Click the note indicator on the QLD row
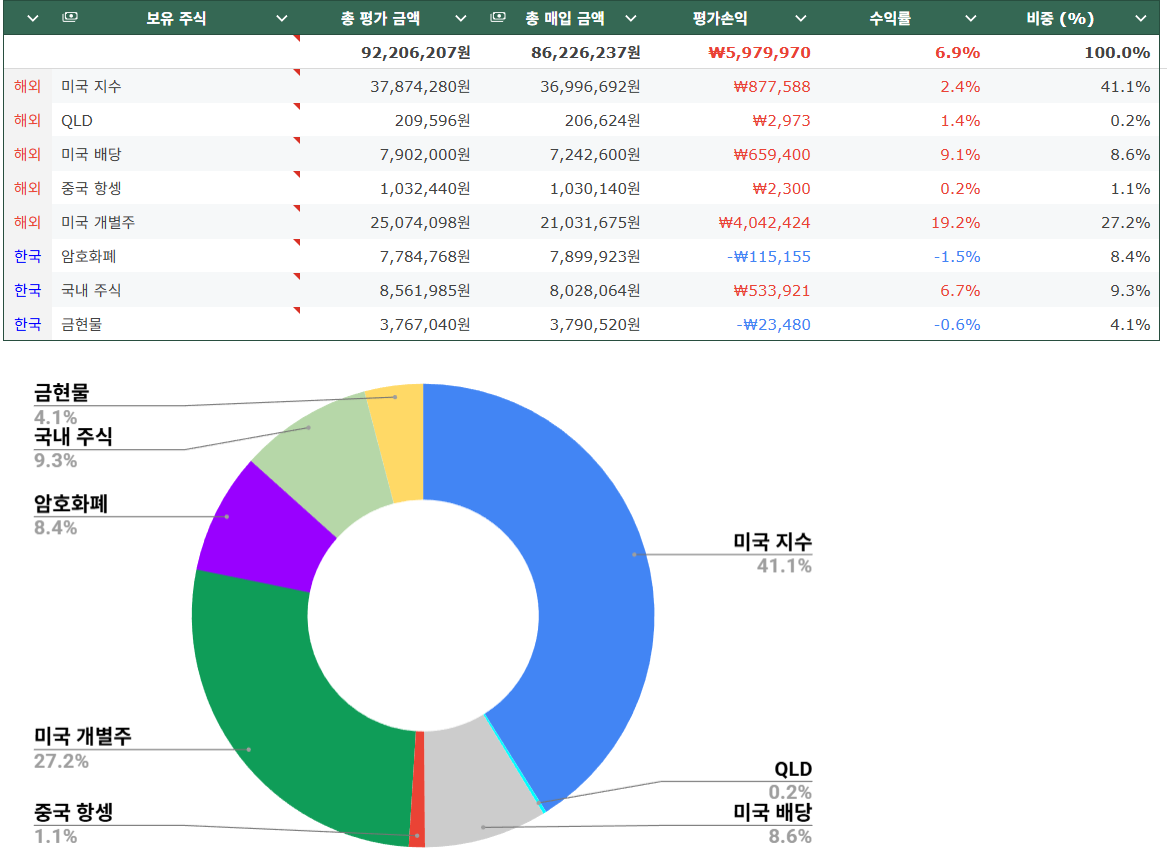1167x862 pixels. point(297,106)
